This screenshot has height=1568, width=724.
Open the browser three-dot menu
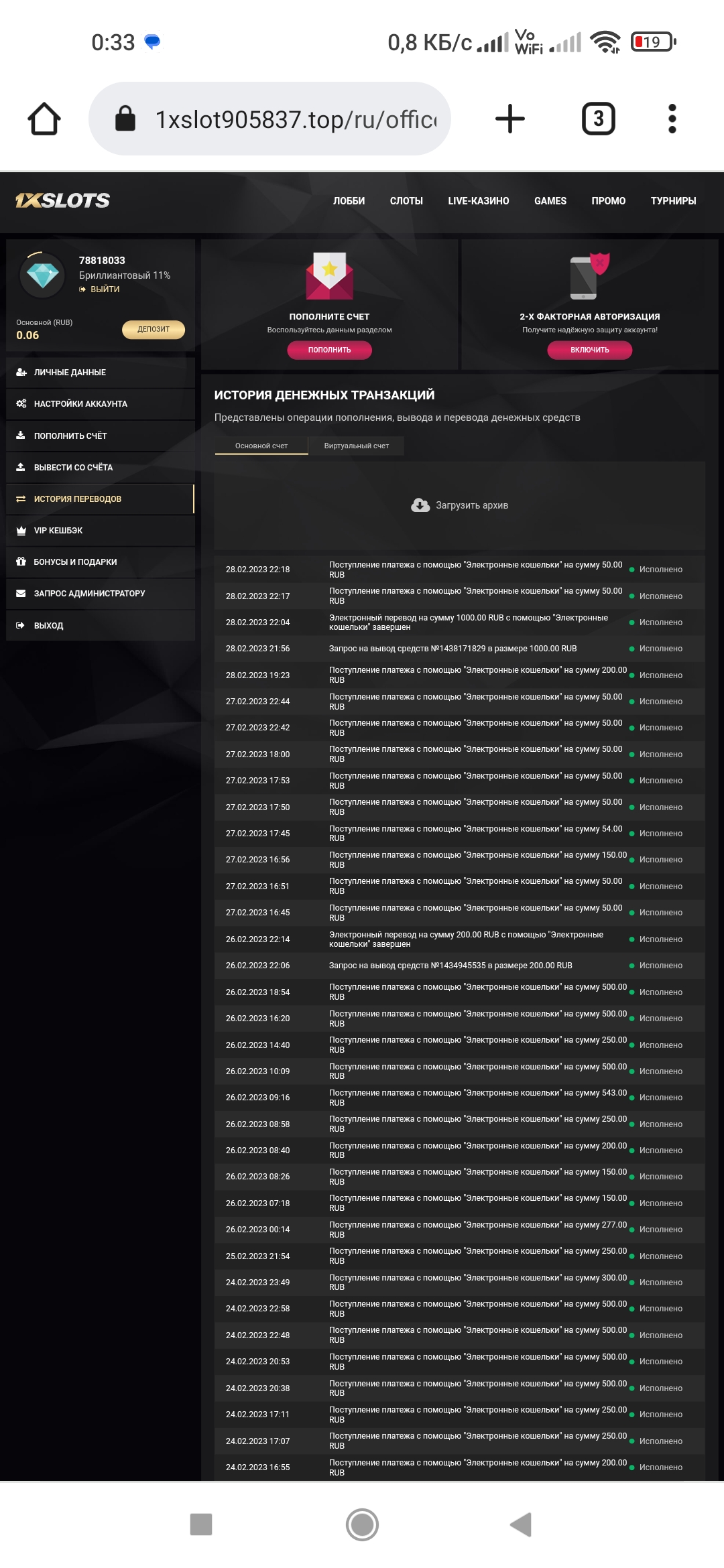click(x=672, y=119)
